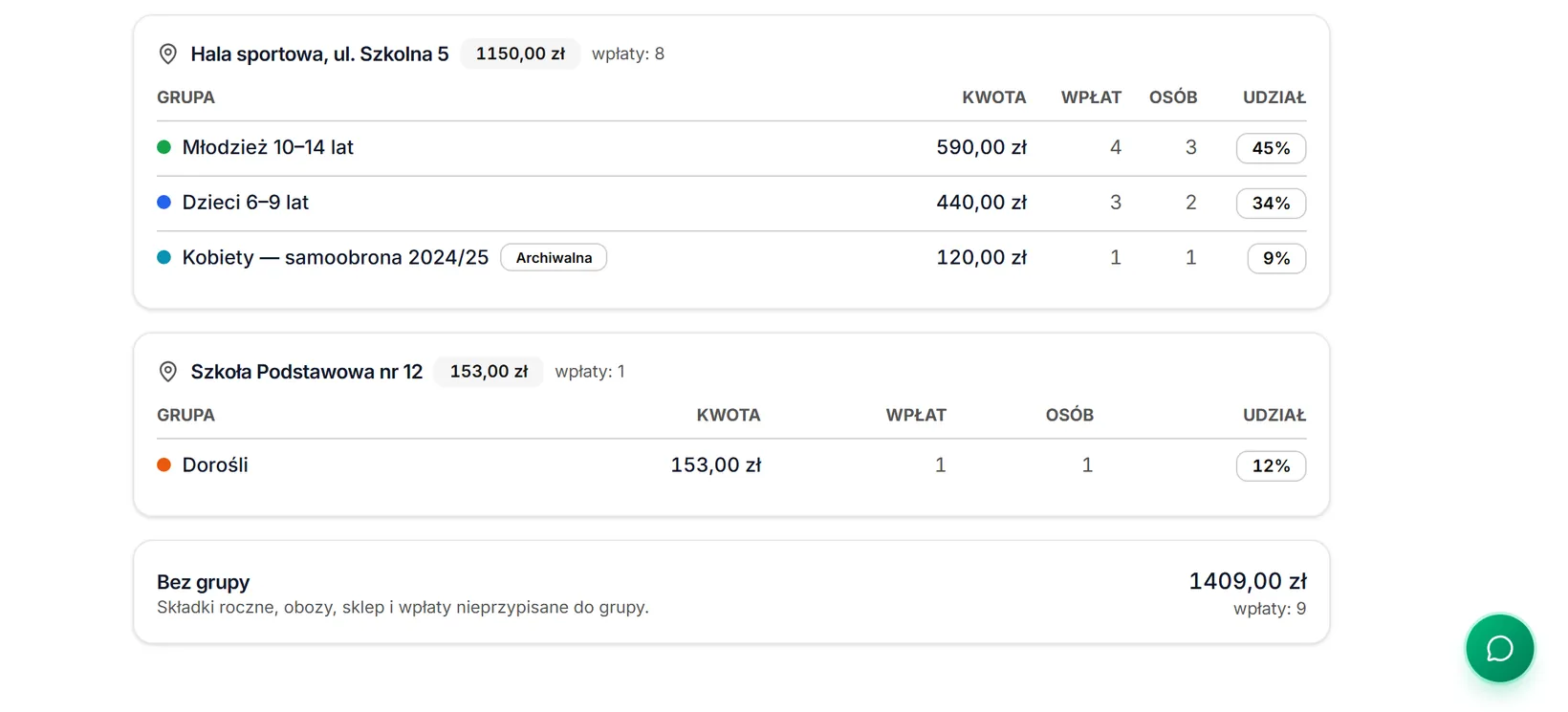The height and width of the screenshot is (712, 1568).
Task: Select the Młodzież 10–14 lat group row
Action: pyautogui.click(x=731, y=148)
